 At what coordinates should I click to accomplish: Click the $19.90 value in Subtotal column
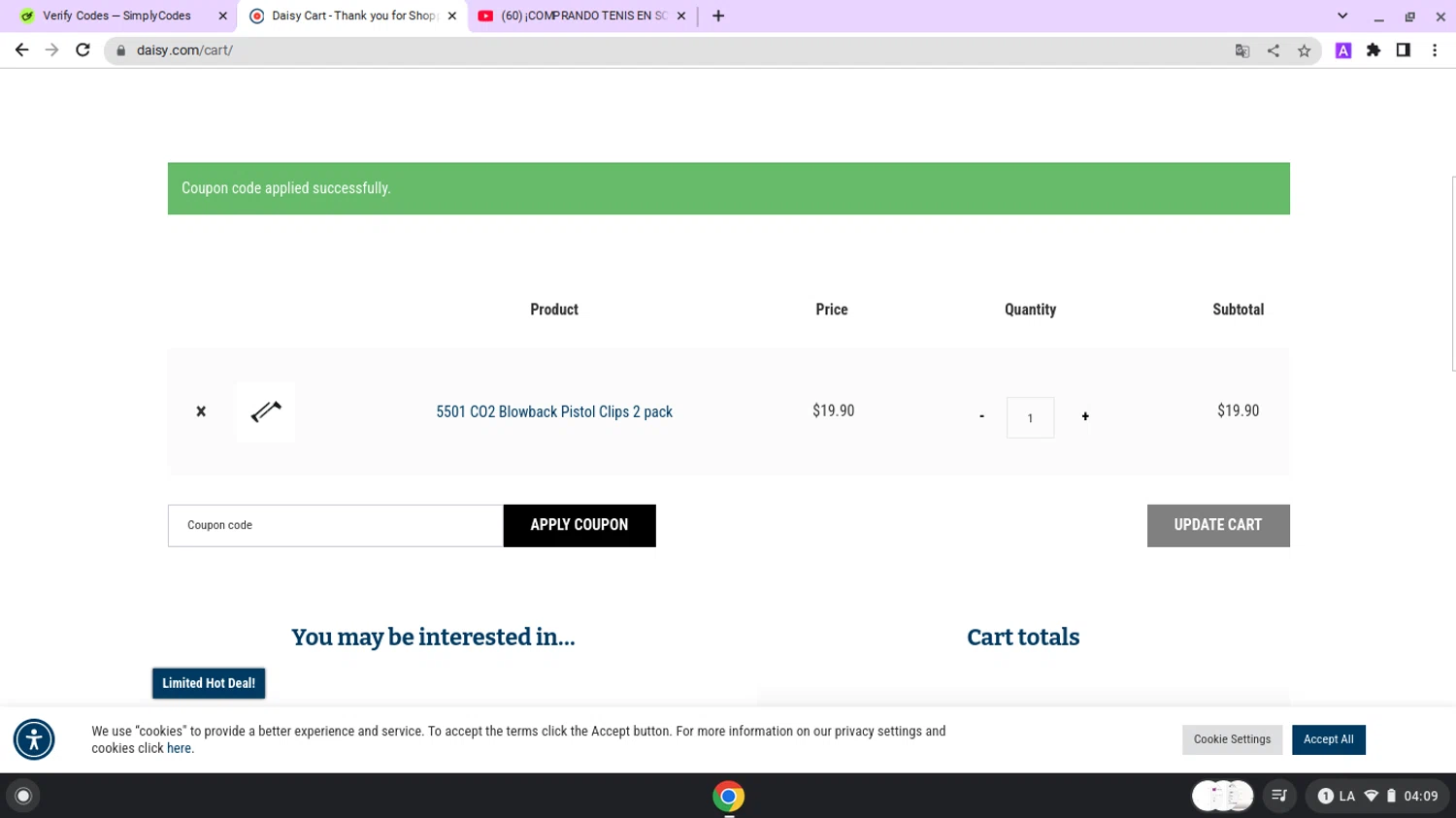pyautogui.click(x=1238, y=411)
